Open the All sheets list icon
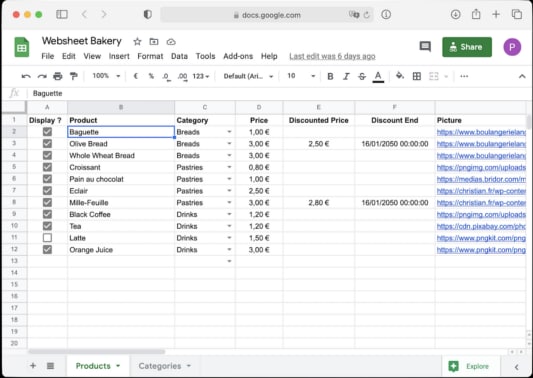This screenshot has width=533, height=378. (50, 366)
